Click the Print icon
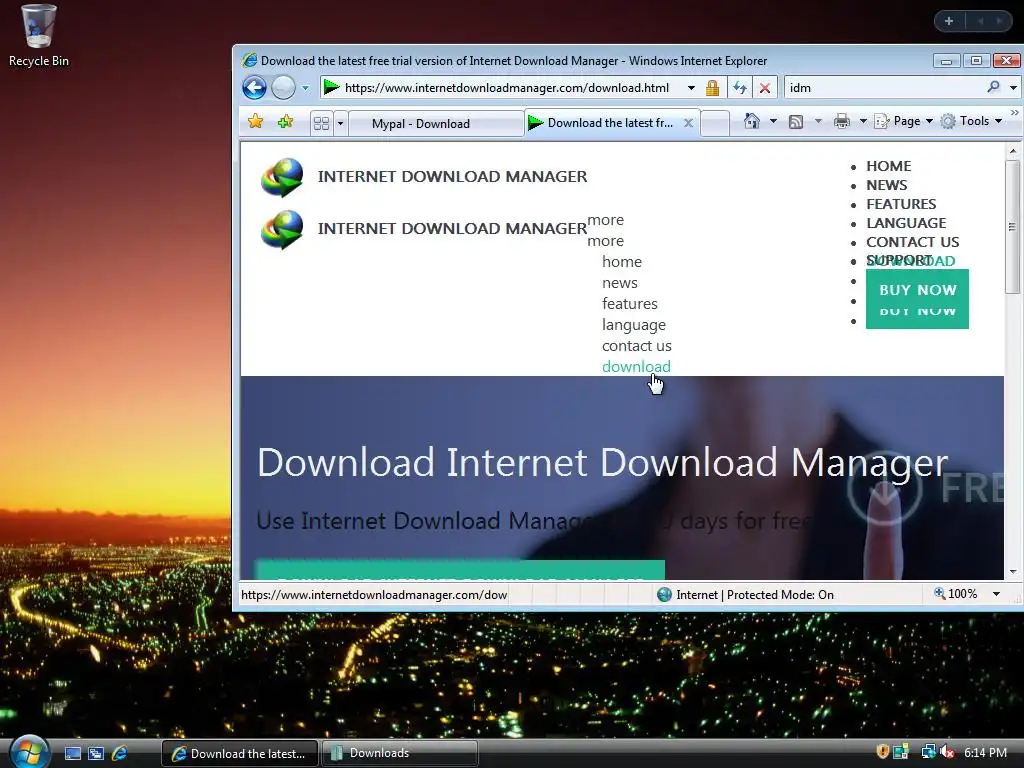The image size is (1024, 768). click(842, 121)
